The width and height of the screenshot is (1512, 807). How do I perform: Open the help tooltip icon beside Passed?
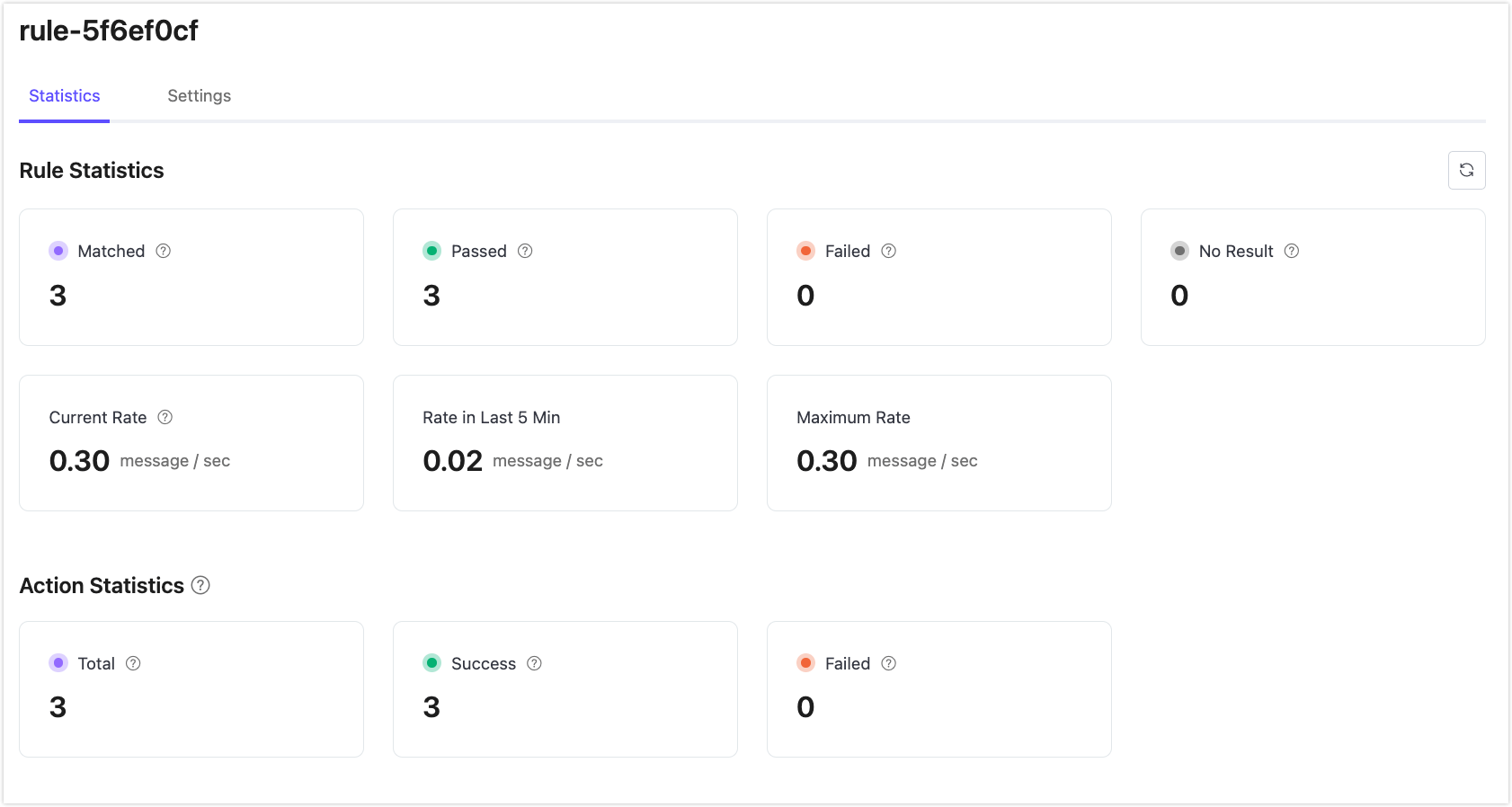(525, 251)
